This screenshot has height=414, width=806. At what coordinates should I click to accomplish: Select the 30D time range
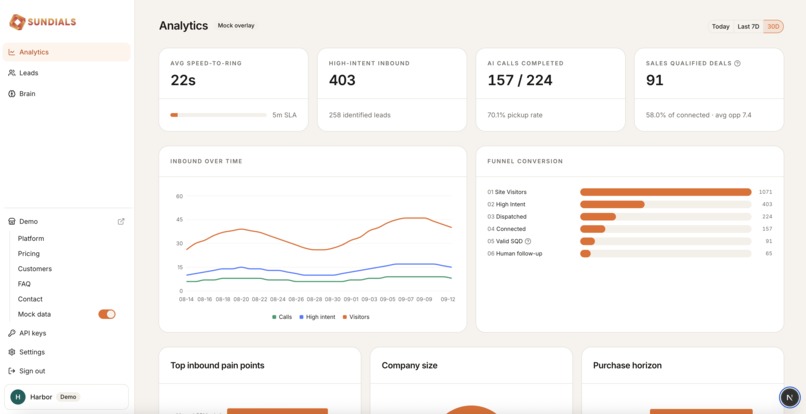[773, 27]
